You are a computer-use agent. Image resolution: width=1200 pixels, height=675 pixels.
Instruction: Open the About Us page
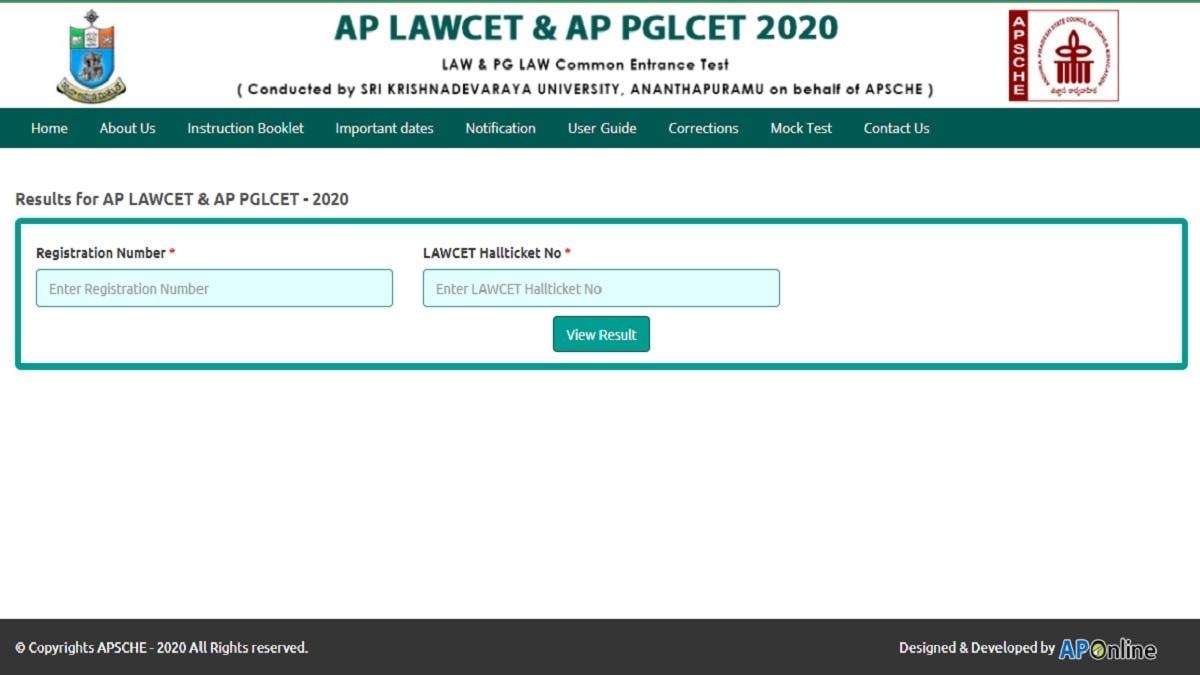coord(127,128)
